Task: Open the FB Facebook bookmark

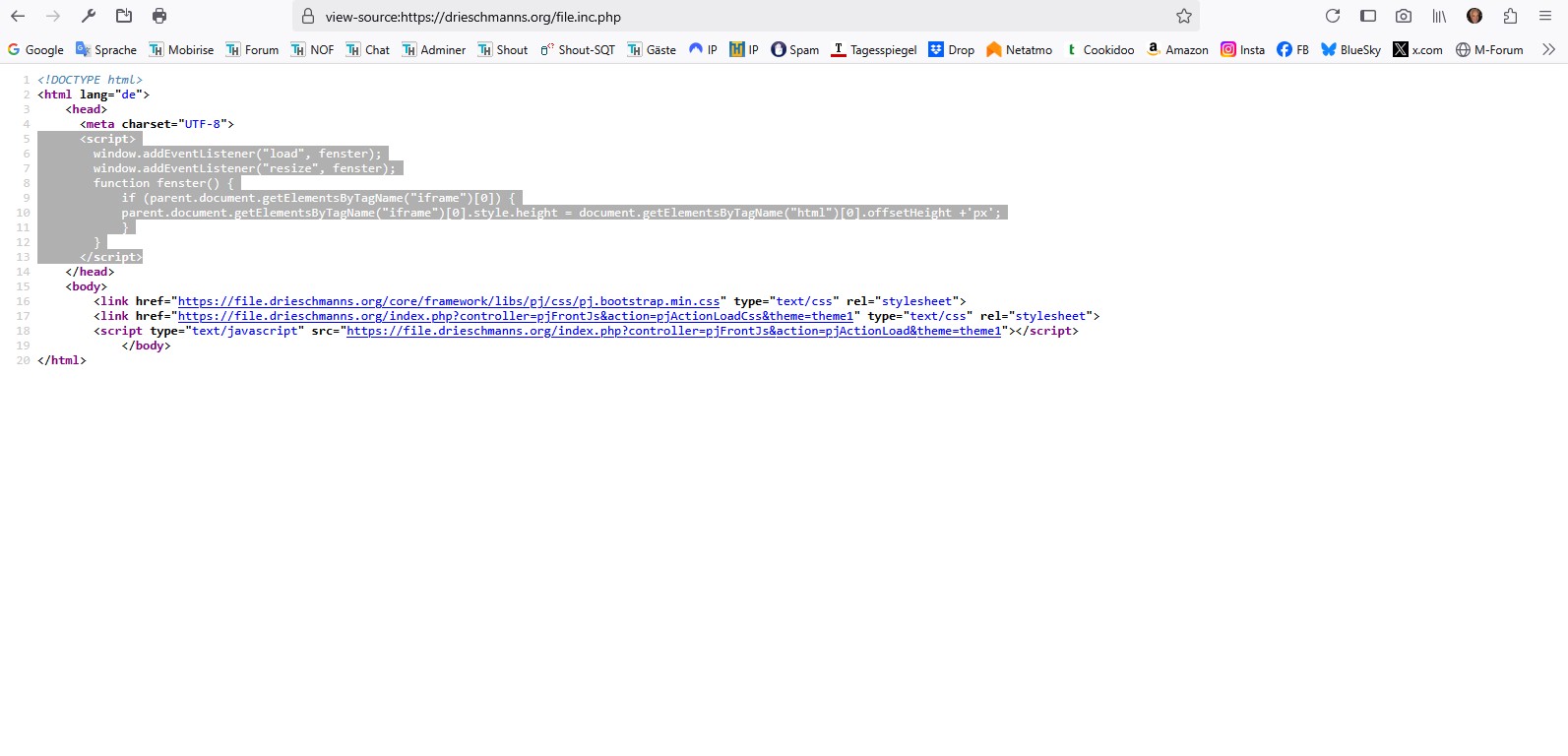Action: click(1292, 49)
